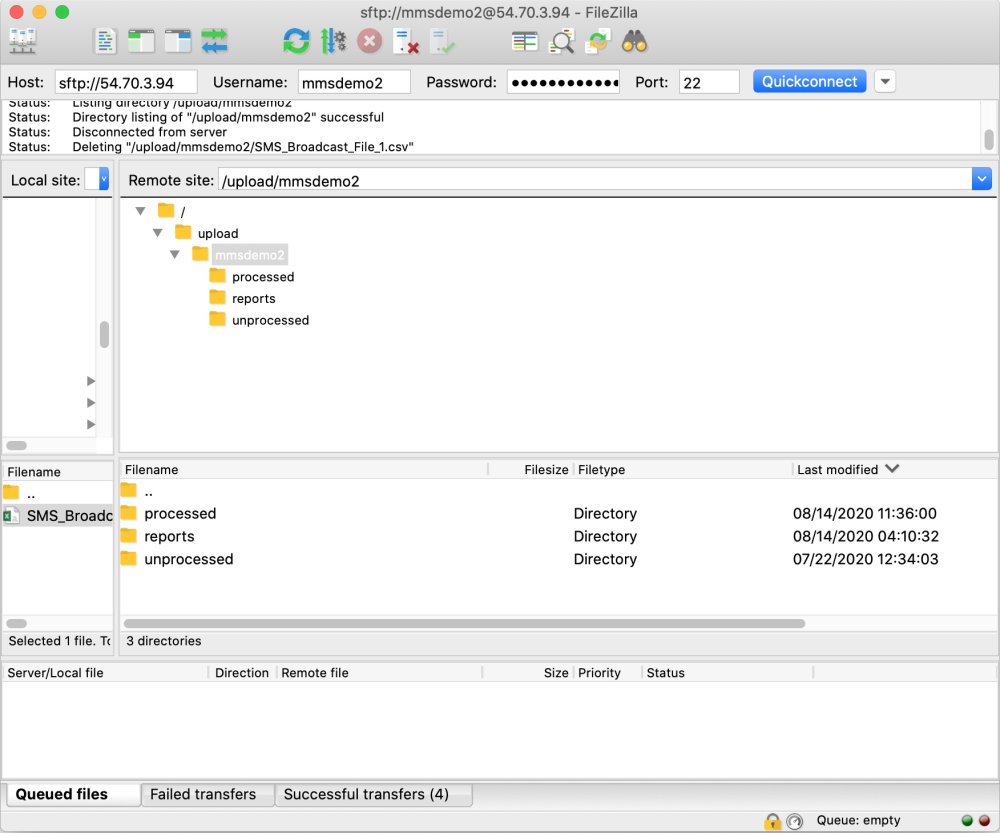Click the speed limits gauge icon
Screen dimensions: 1000x833
(795, 821)
